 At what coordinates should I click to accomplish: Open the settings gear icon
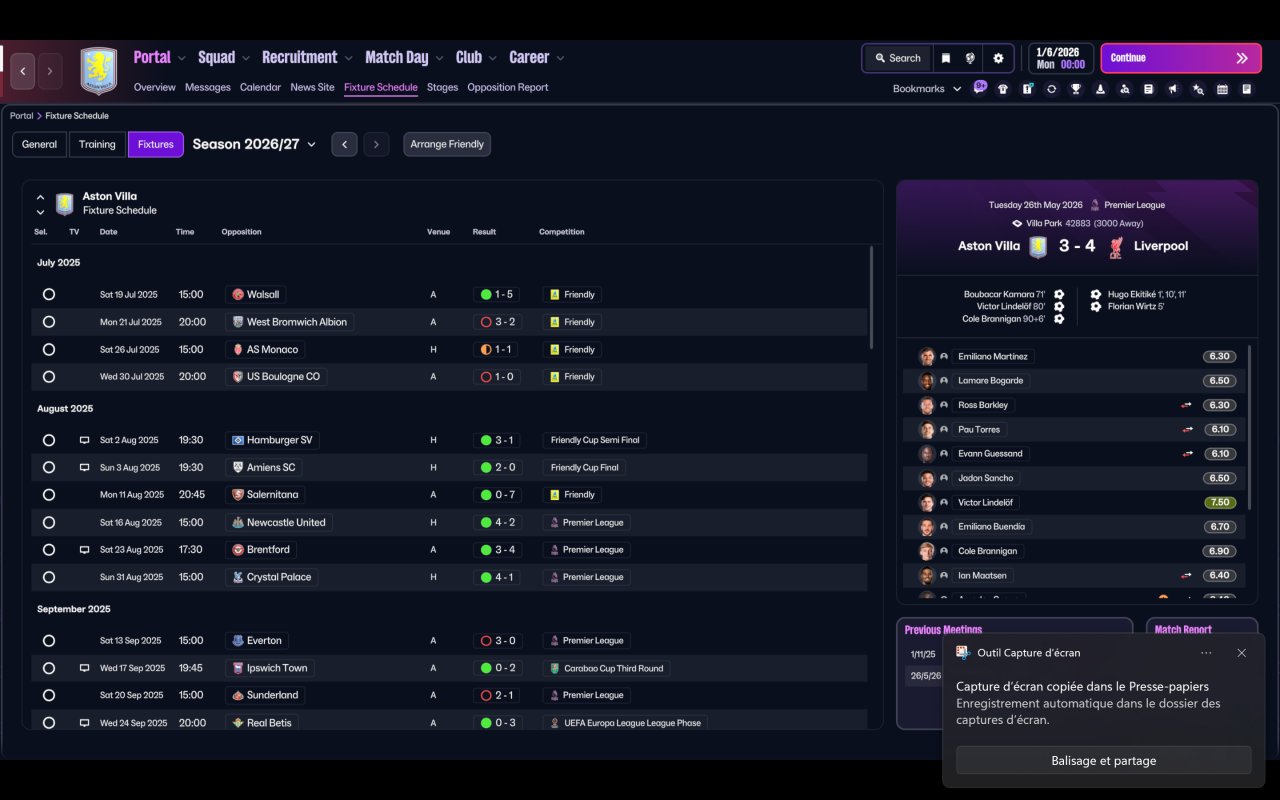tap(998, 58)
